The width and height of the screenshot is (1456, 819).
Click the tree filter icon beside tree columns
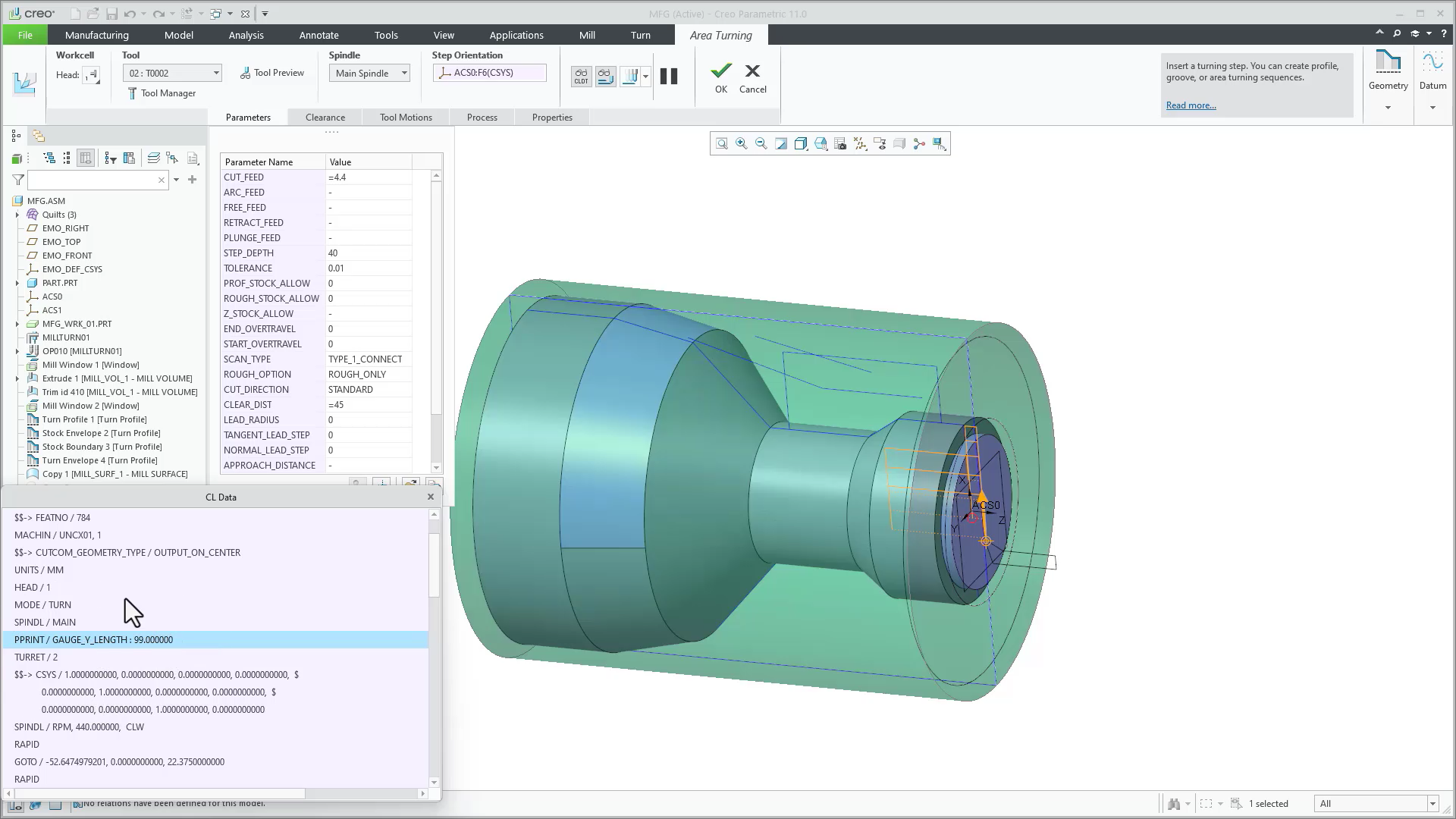point(111,158)
